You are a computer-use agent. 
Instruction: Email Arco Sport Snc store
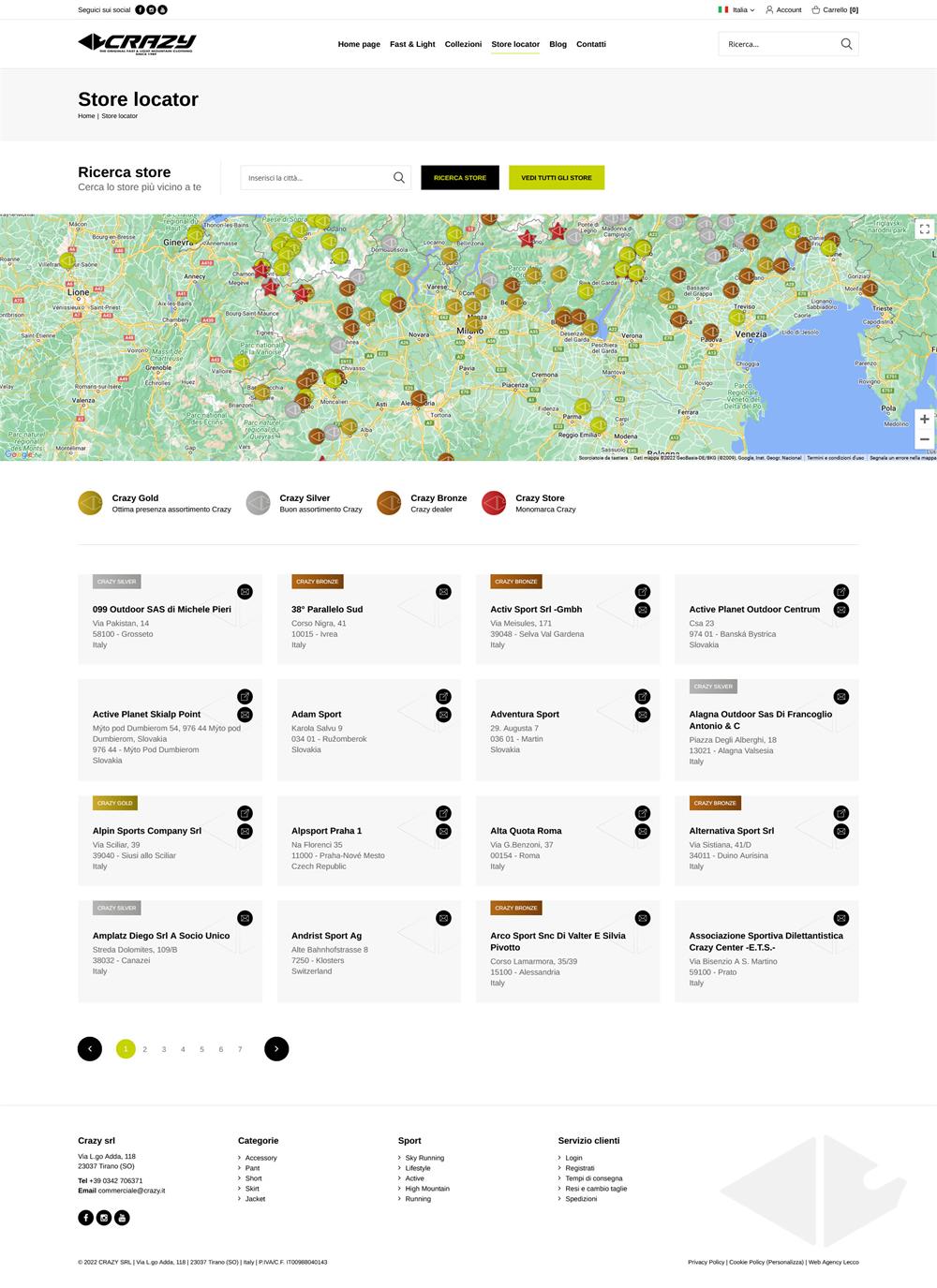point(642,918)
